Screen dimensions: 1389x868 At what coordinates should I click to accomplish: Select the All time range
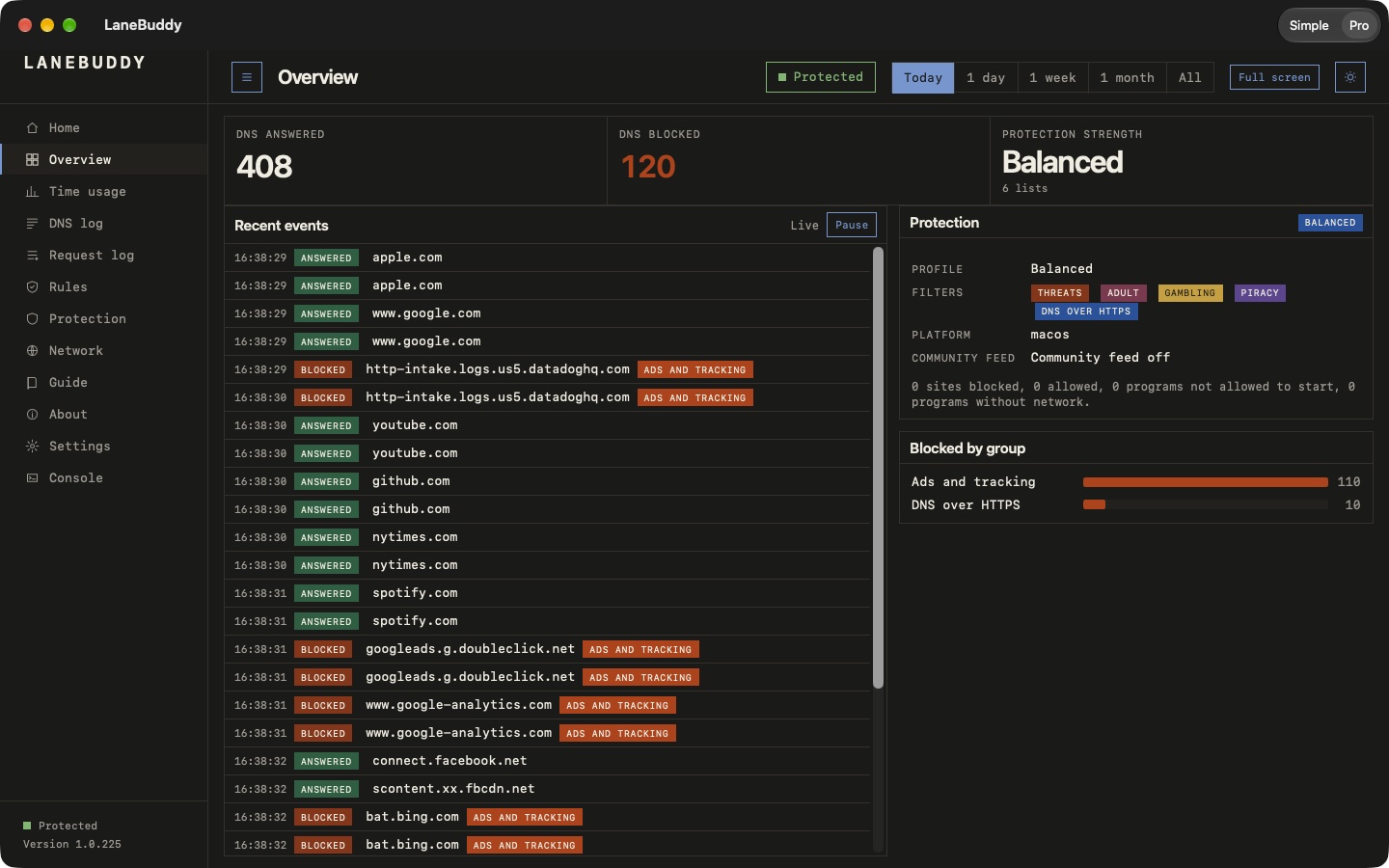tap(1190, 78)
